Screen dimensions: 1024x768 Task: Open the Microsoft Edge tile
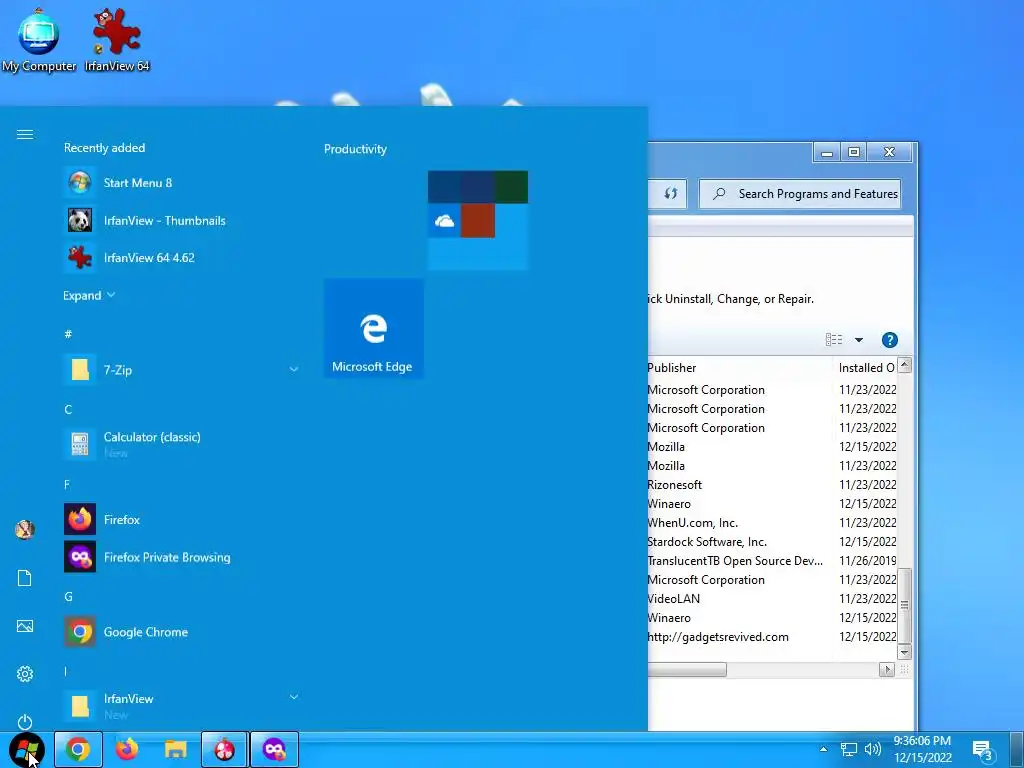click(x=374, y=328)
